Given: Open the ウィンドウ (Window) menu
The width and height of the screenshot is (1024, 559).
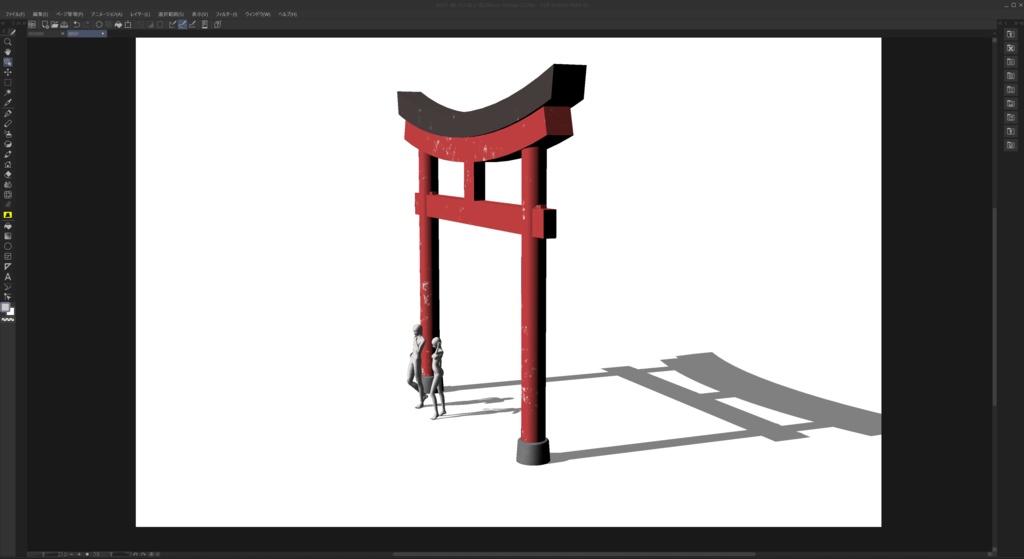Looking at the screenshot, I should pos(258,14).
